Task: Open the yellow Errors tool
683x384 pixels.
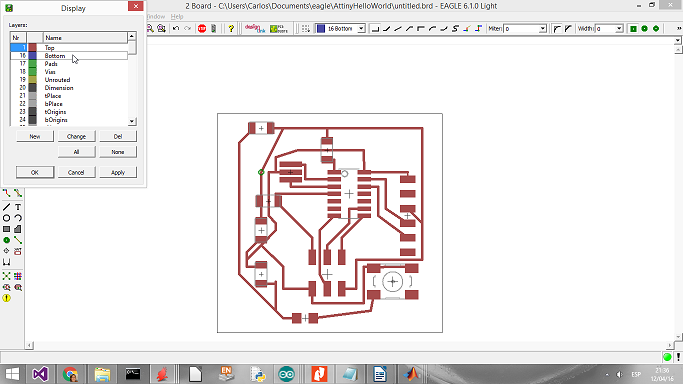Action: pyautogui.click(x=6, y=298)
